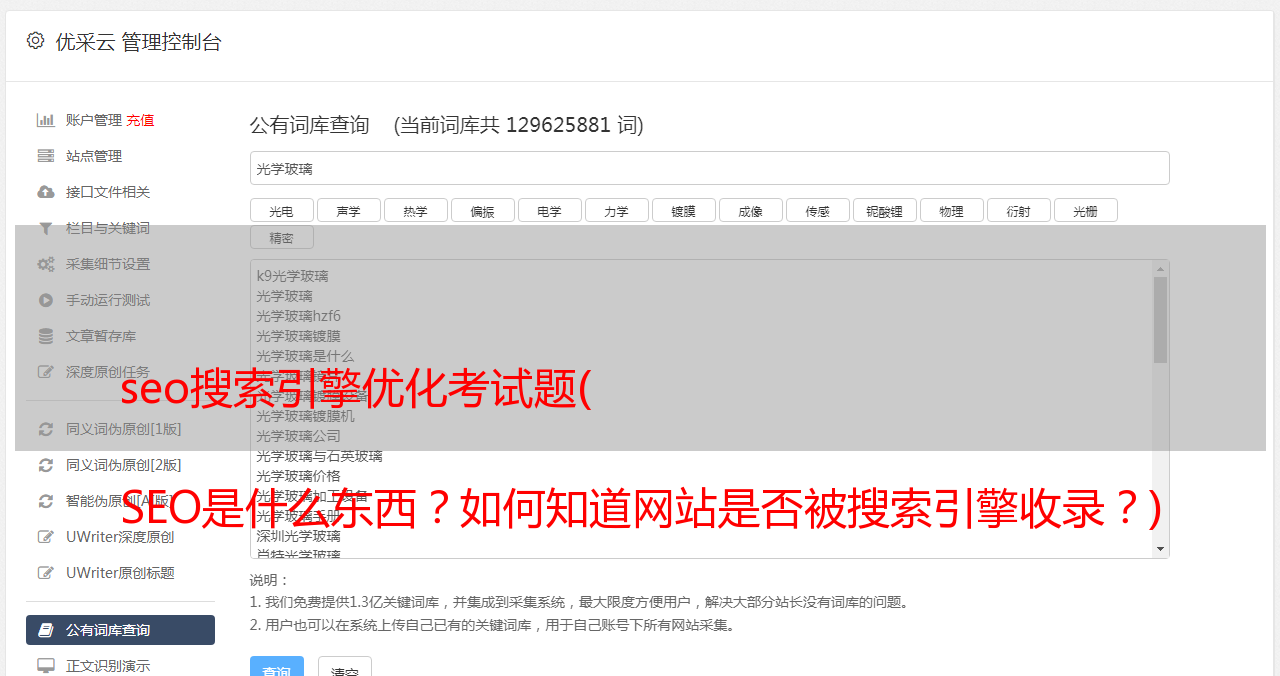Image resolution: width=1280 pixels, height=676 pixels.
Task: Click the blue 查询 button
Action: 276,668
